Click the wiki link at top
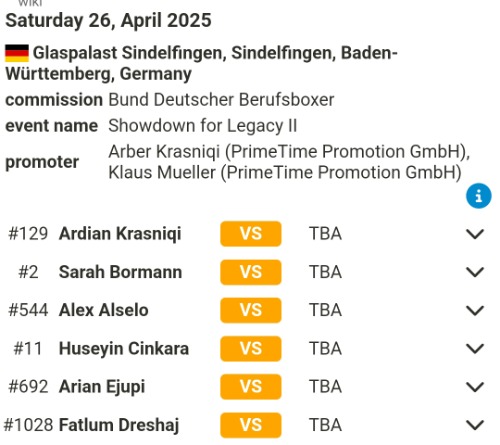The width and height of the screenshot is (500, 445). pos(30,3)
